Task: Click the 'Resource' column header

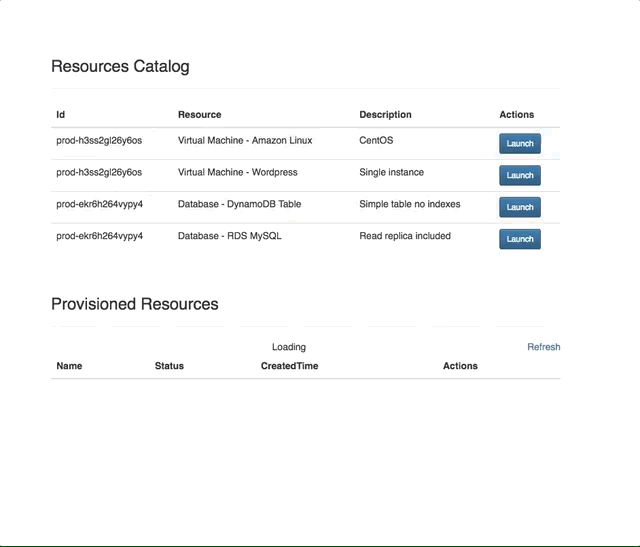Action: pyautogui.click(x=200, y=115)
